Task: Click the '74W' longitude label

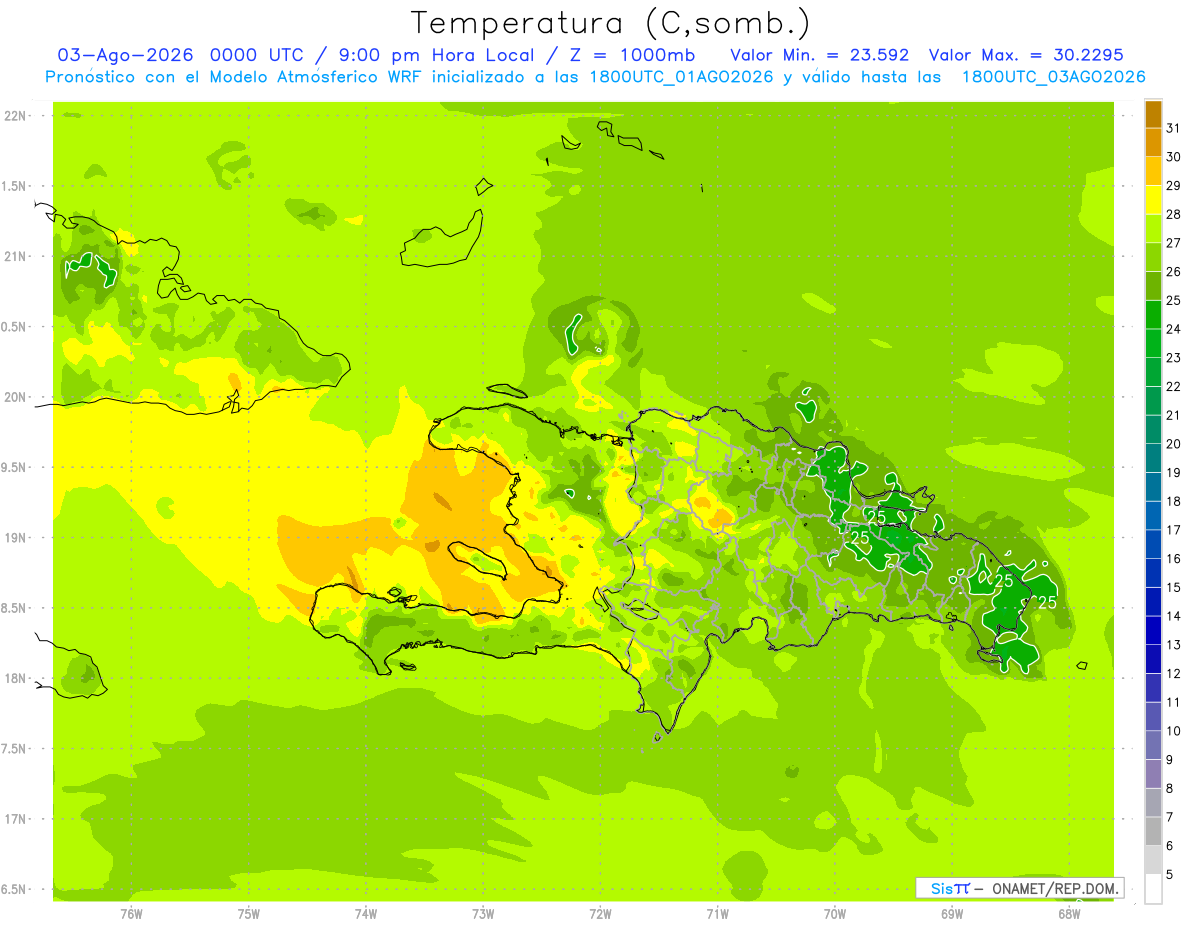Action: point(366,914)
